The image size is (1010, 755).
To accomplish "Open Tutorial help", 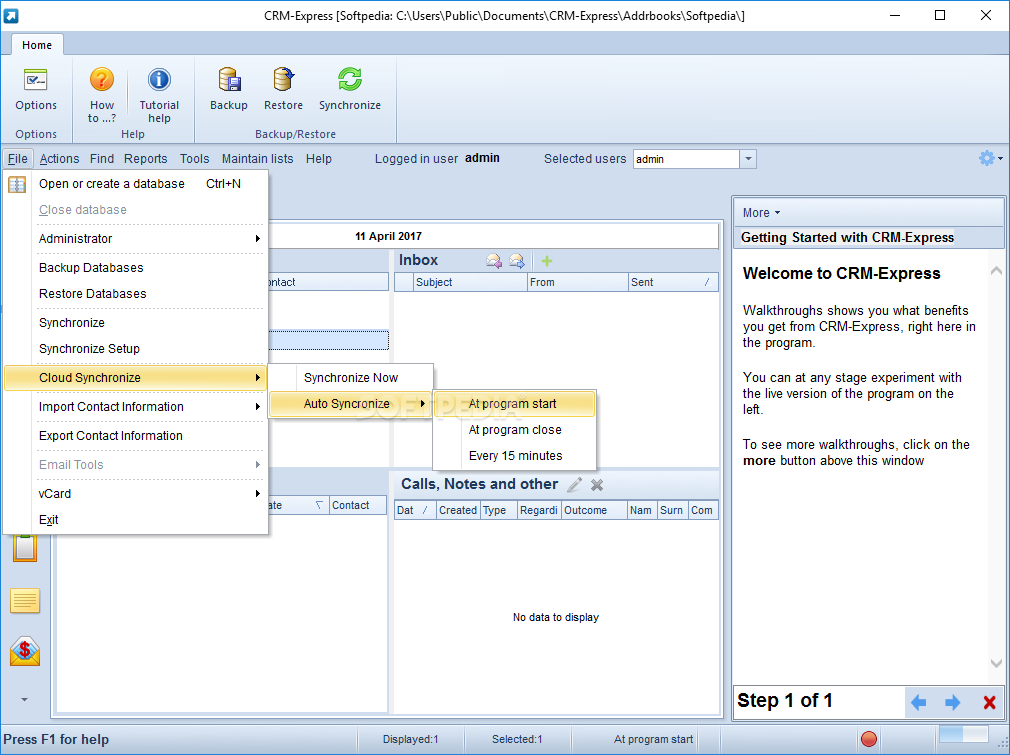I will click(159, 95).
